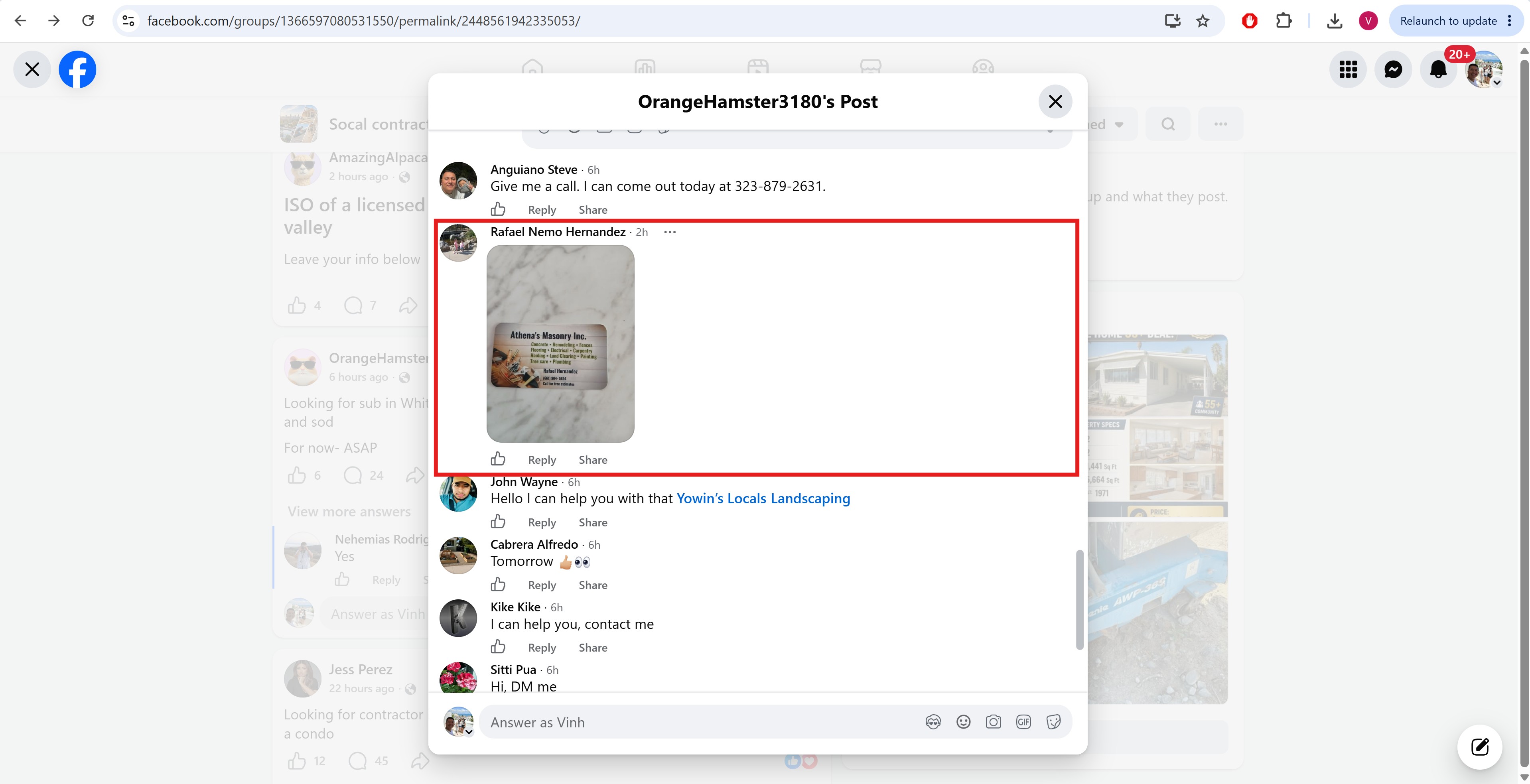
Task: Open Anguiano Steve's profile name
Action: click(x=534, y=170)
